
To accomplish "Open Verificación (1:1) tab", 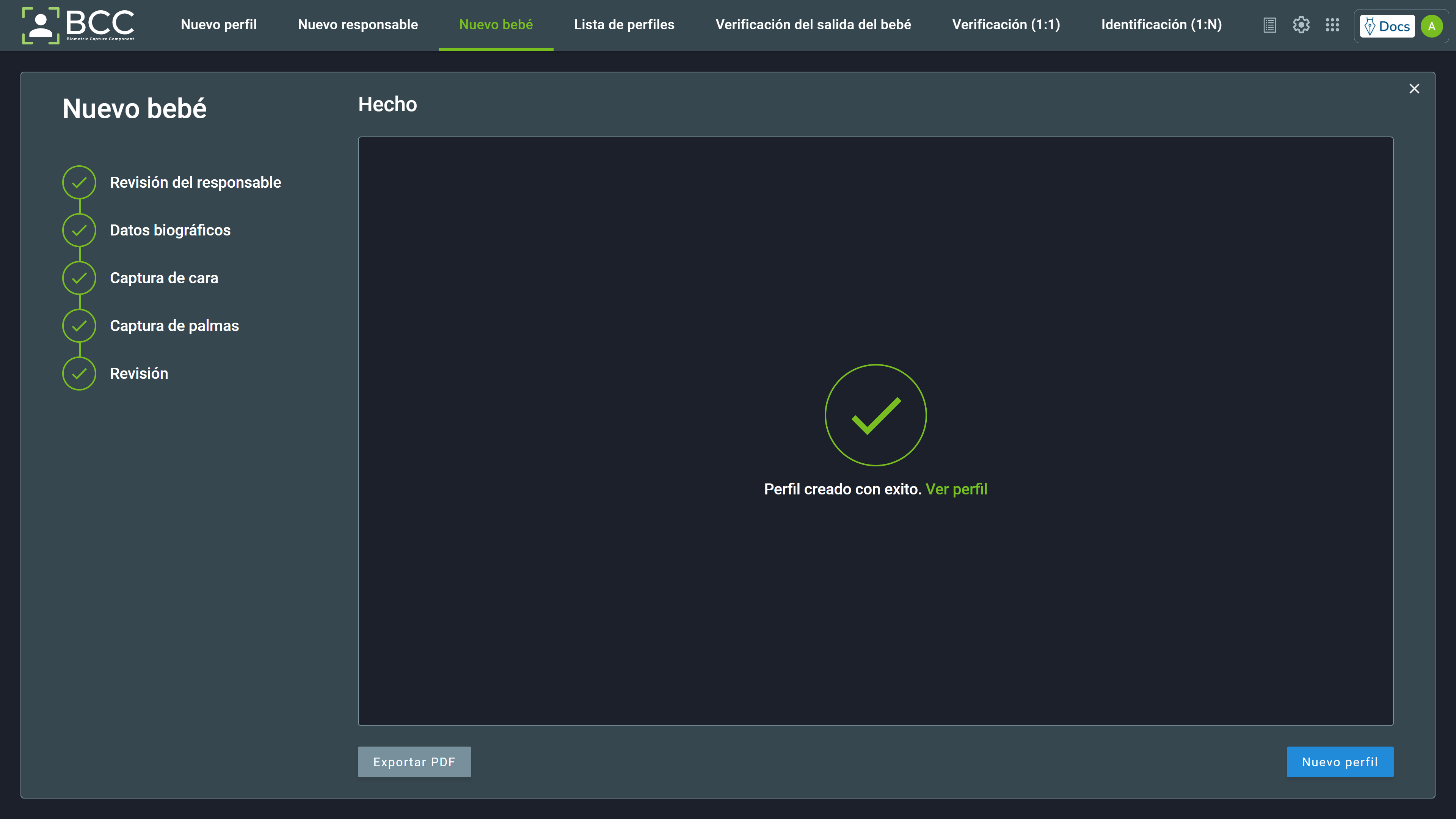I will [x=1006, y=25].
